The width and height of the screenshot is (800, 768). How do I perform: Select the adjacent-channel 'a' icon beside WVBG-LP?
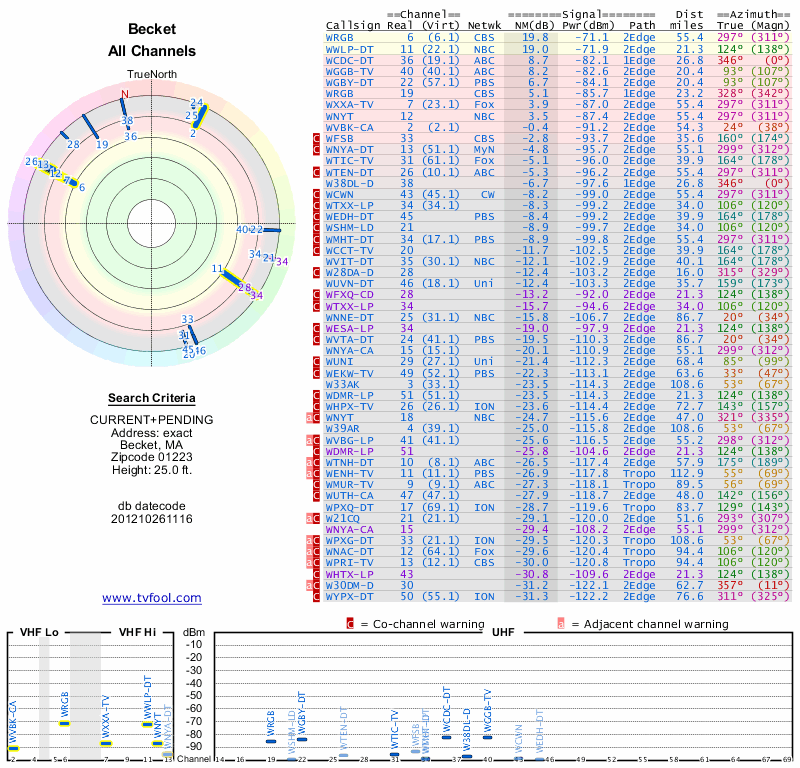[x=311, y=439]
